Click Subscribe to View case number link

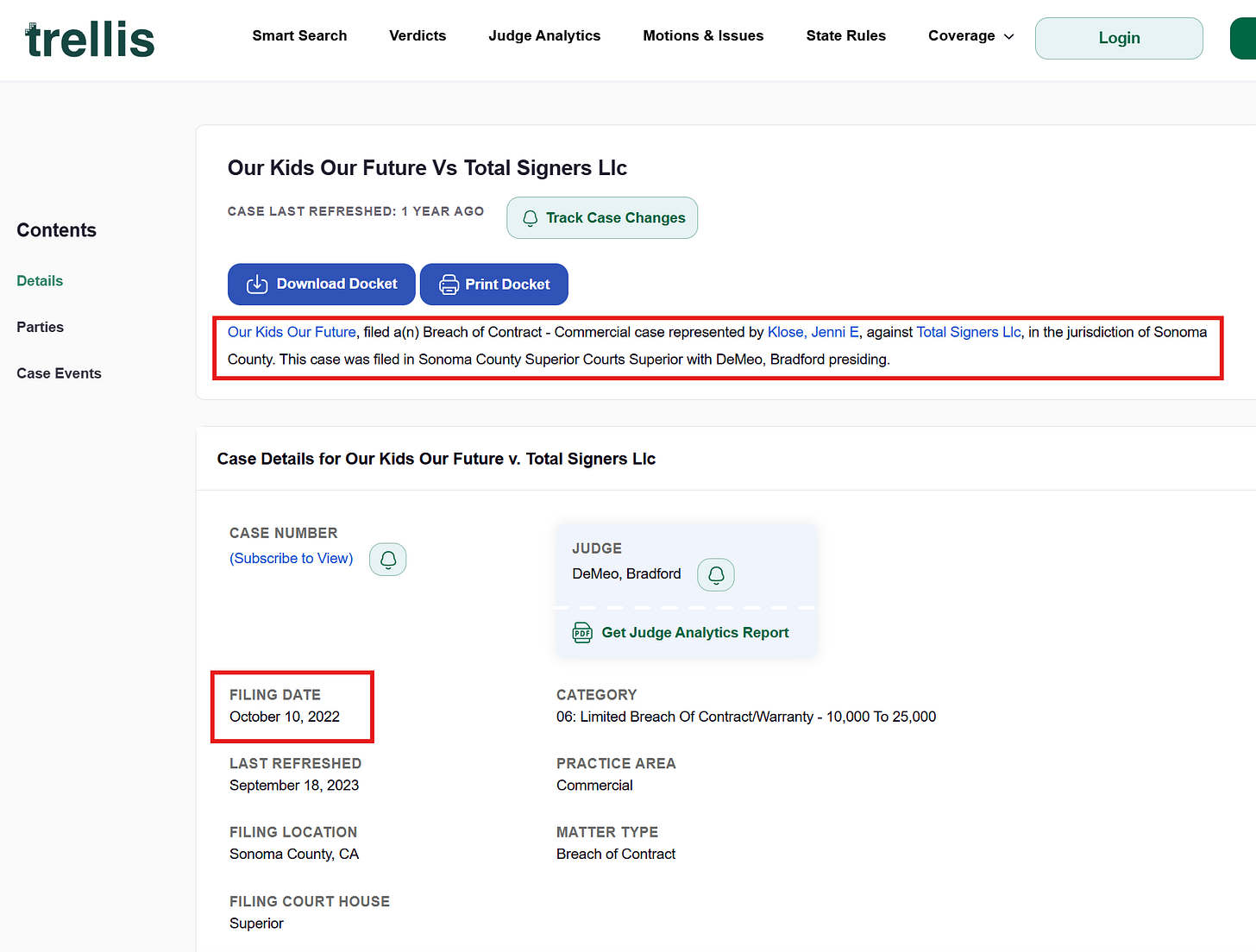tap(292, 559)
